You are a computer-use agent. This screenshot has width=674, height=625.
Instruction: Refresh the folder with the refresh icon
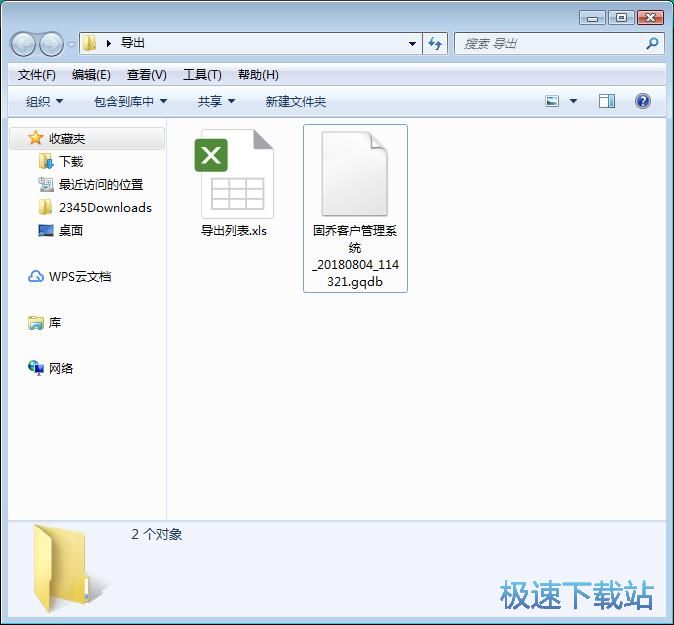pyautogui.click(x=435, y=43)
